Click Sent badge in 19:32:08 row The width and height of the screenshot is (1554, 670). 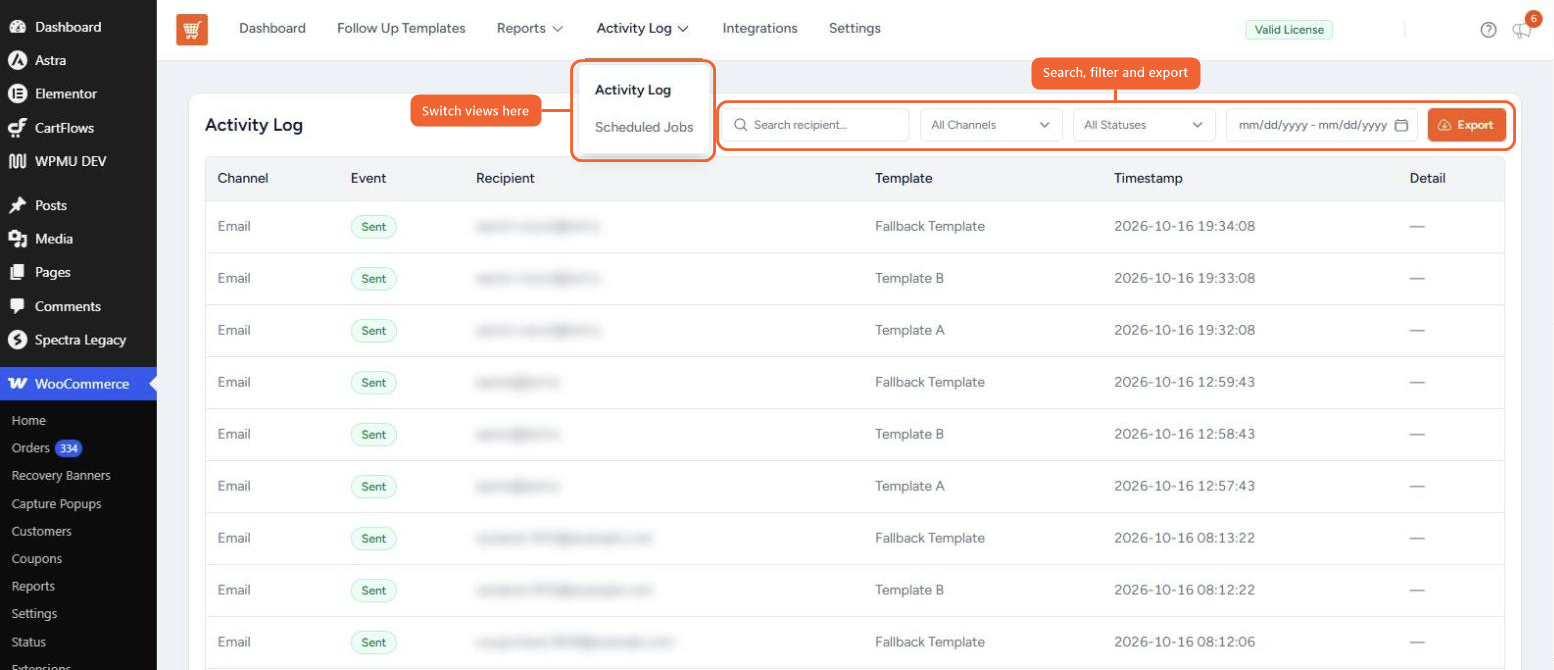[374, 331]
